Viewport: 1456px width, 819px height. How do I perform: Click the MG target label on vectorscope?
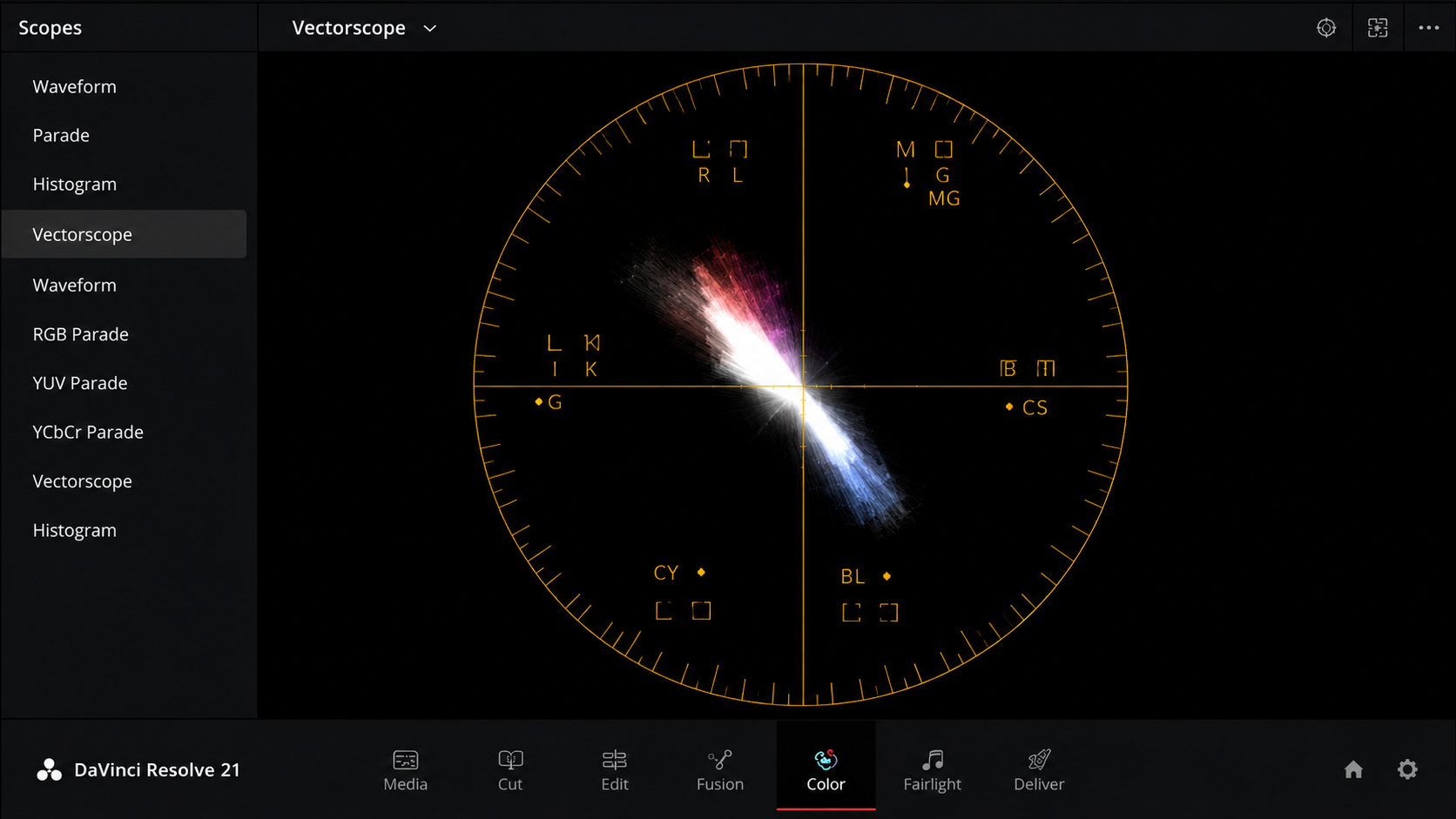[x=944, y=198]
